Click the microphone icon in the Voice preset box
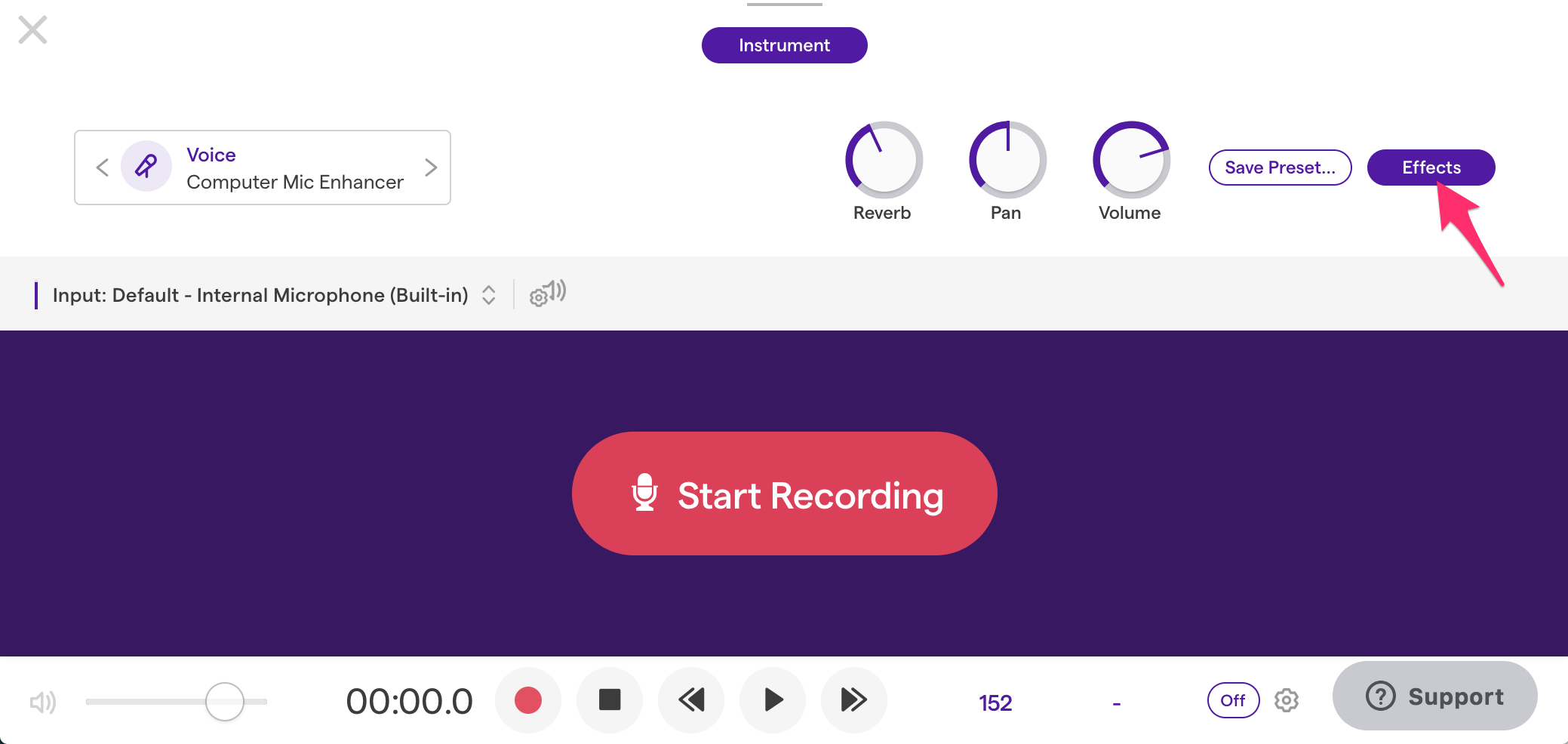 [x=146, y=167]
